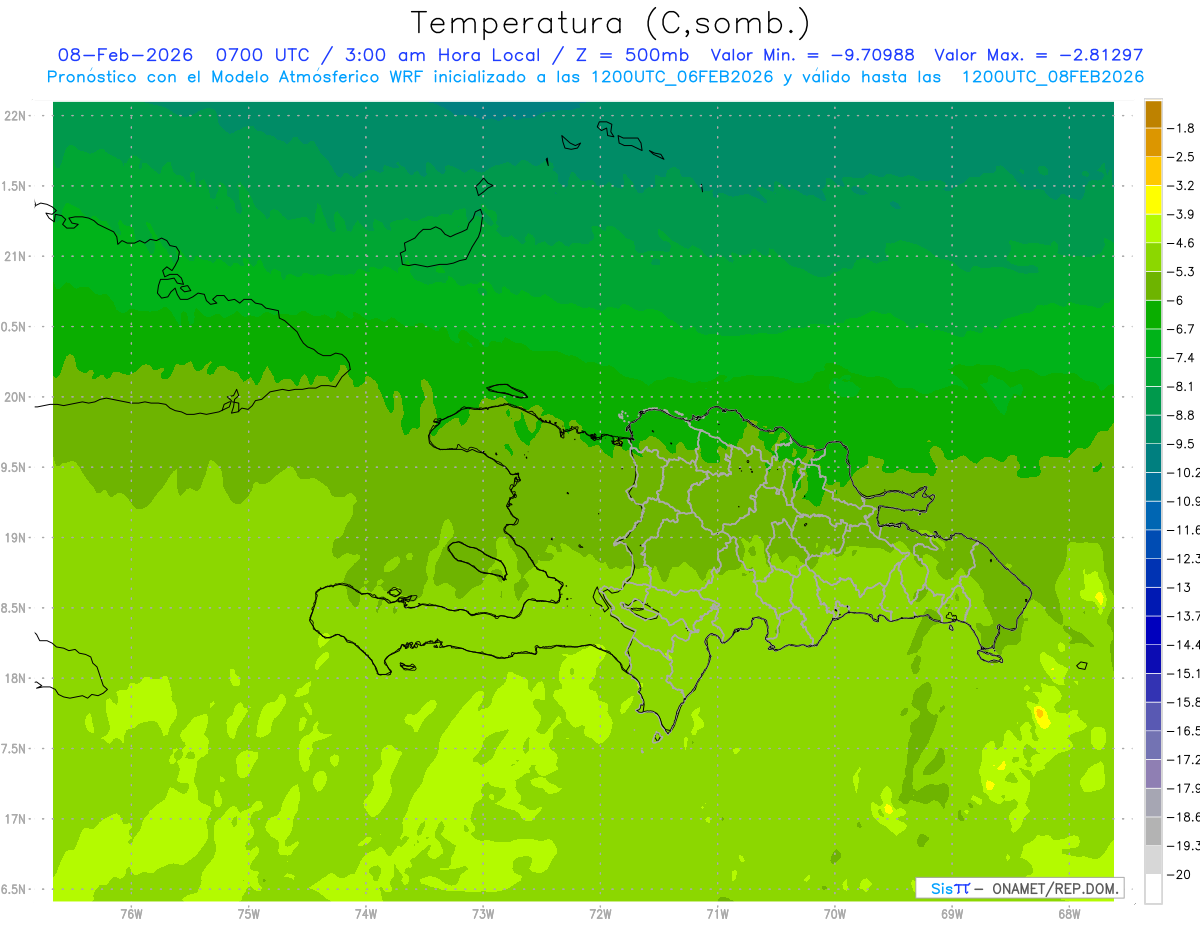Viewport: 1200px width, 927px height.
Task: Click the "22N" latitude label
Action: coord(16,116)
